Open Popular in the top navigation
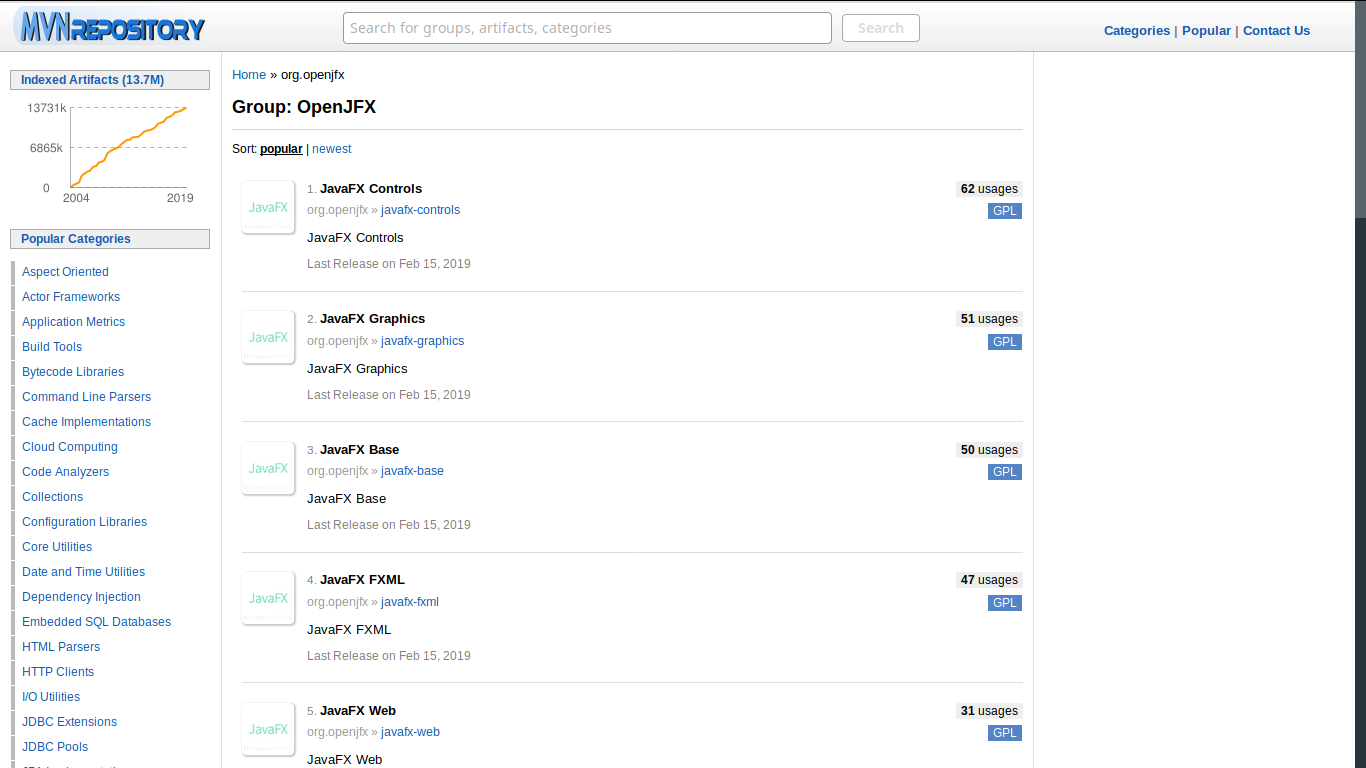Screen dimensions: 1366x768 1206,31
